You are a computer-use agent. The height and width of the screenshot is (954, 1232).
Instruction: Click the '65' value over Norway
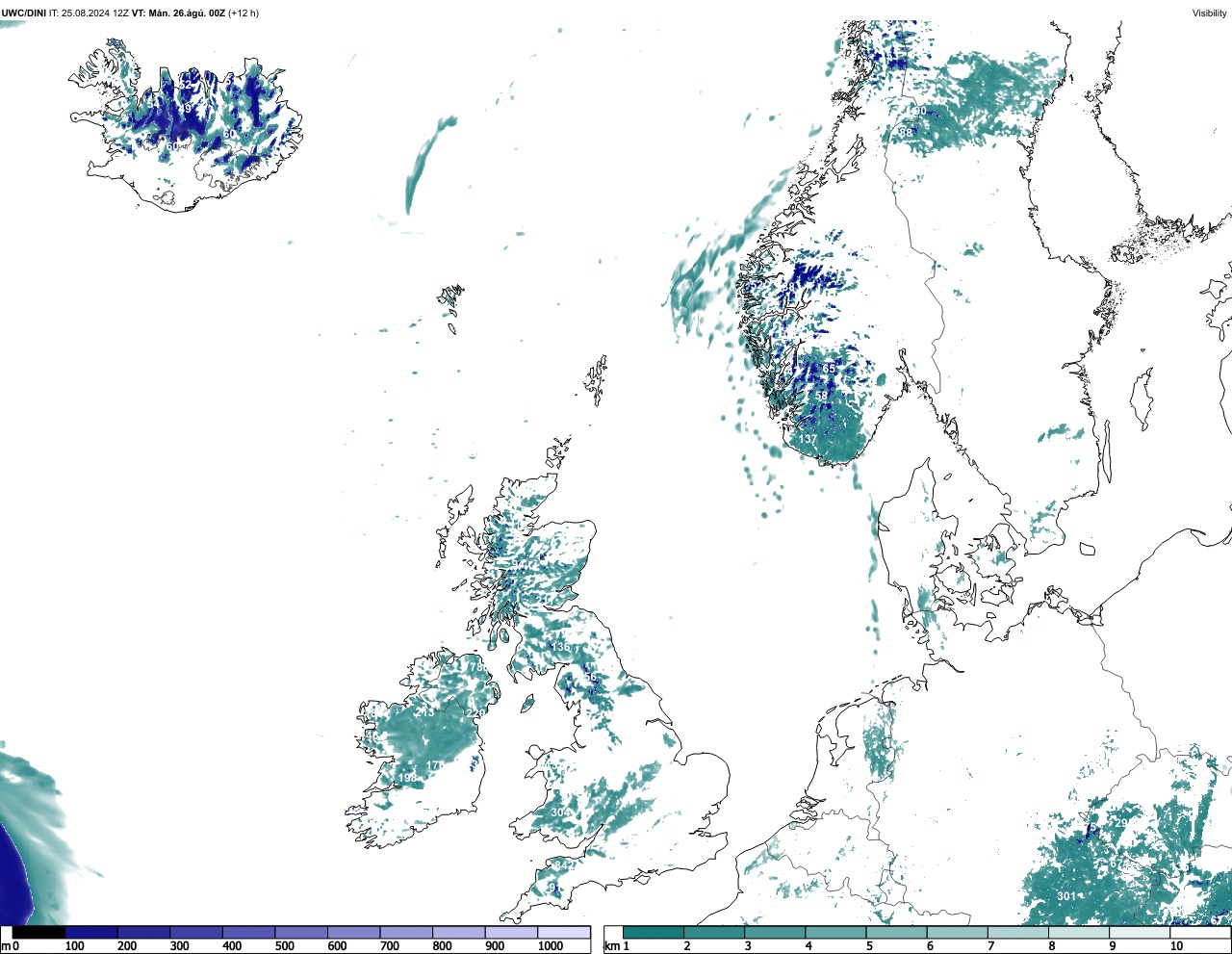click(x=829, y=369)
